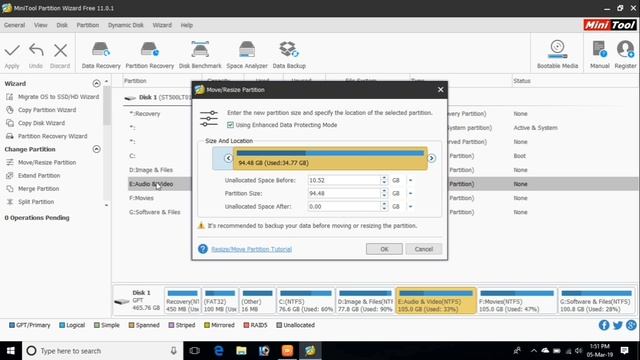This screenshot has width=640, height=360.
Task: Click the yellow partition size bar
Action: pos(330,158)
